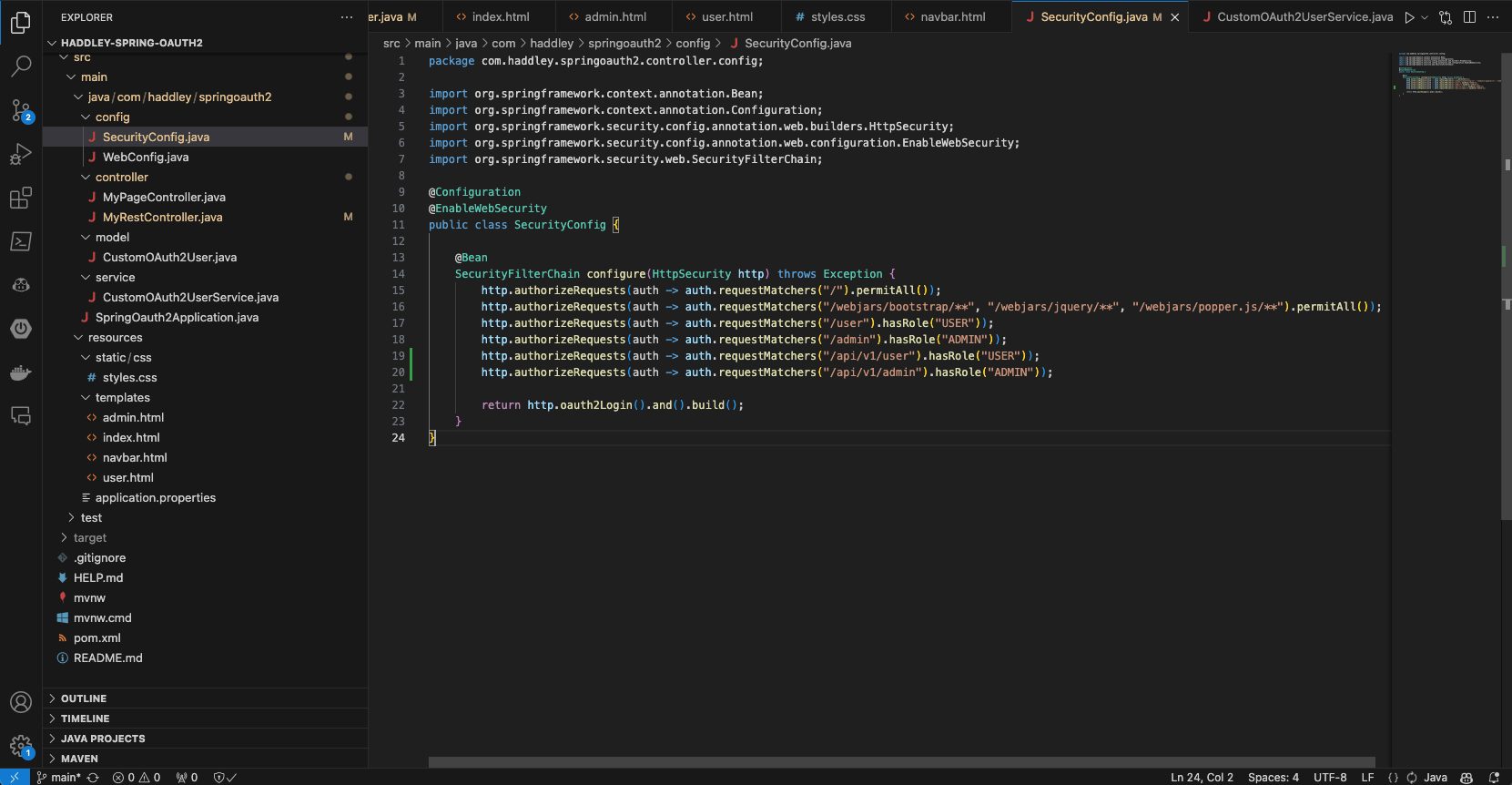This screenshot has height=785, width=1512.
Task: Click the main branch indicator in status bar
Action: (60, 778)
